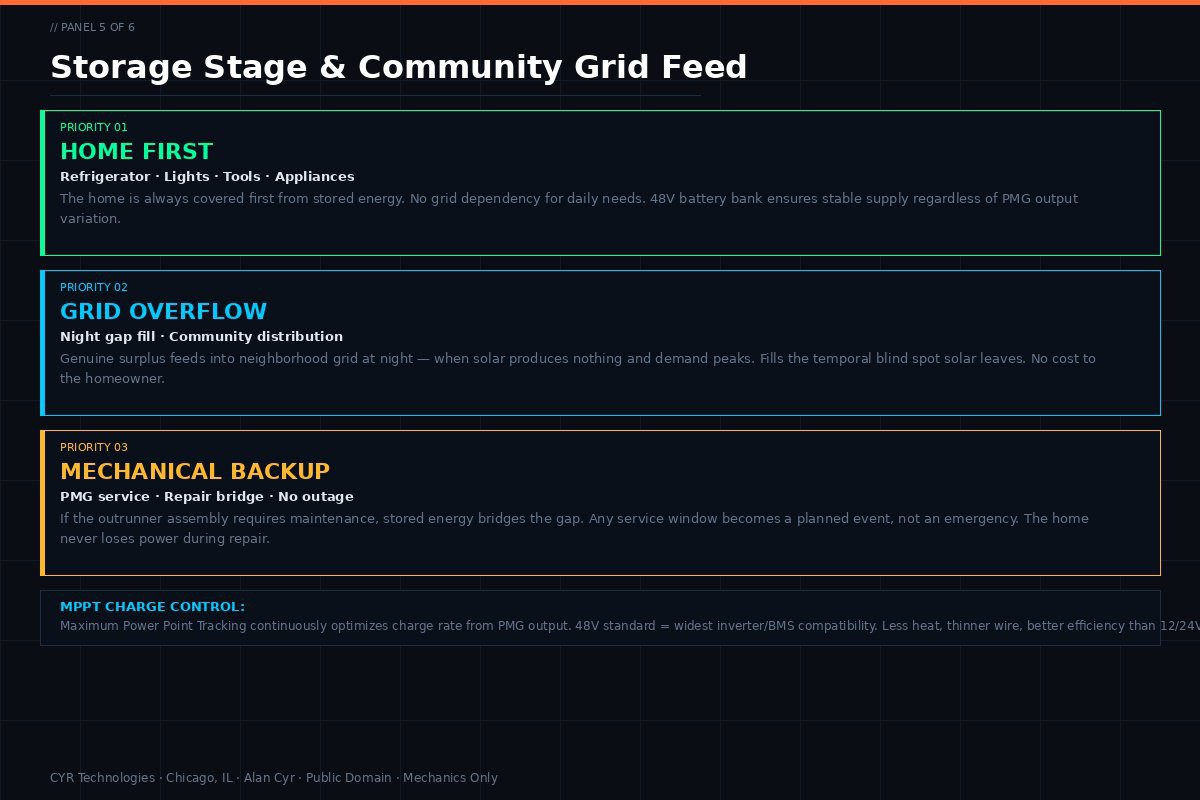Click the "PANEL 5 OF 6" label
The height and width of the screenshot is (800, 1200).
(92, 27)
